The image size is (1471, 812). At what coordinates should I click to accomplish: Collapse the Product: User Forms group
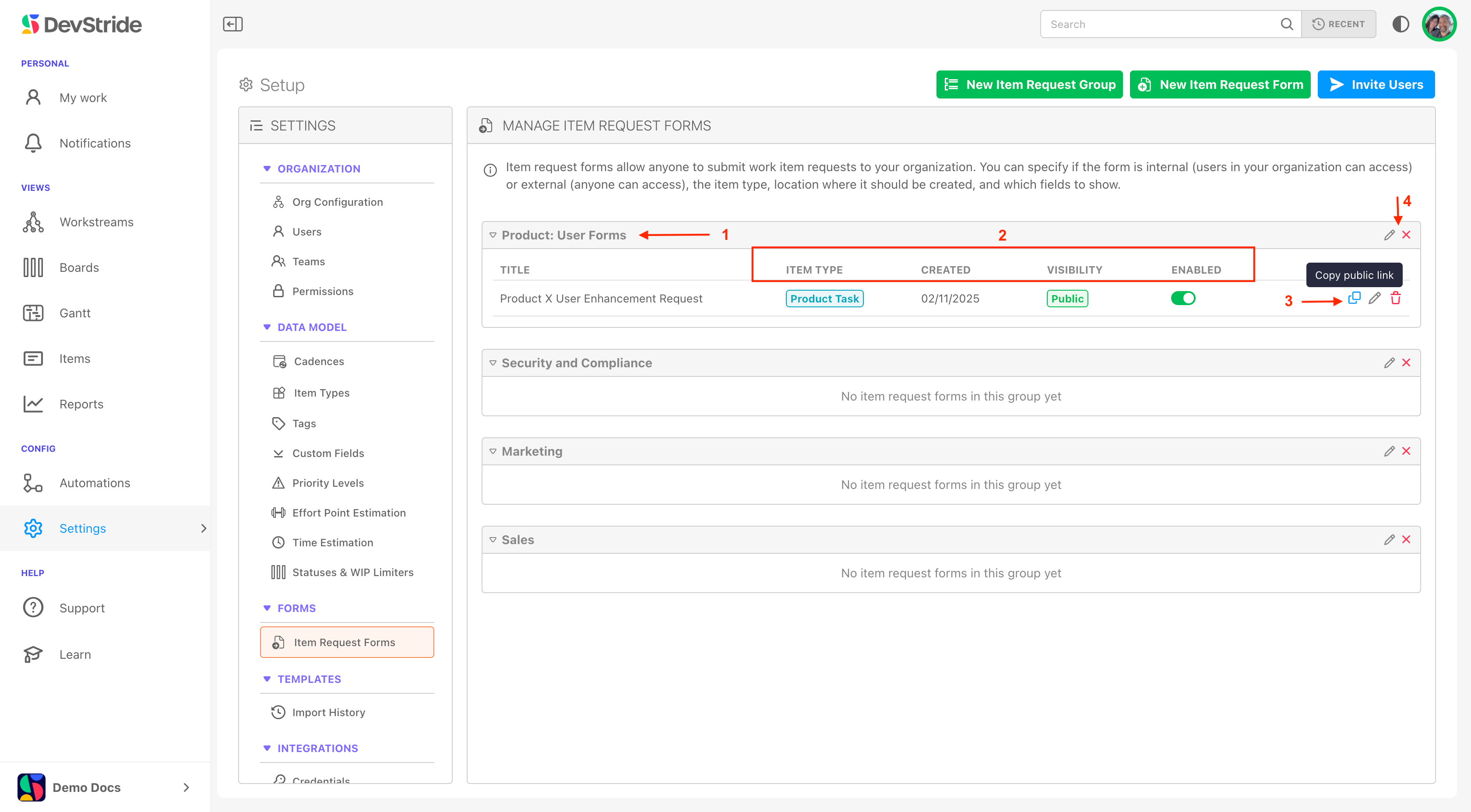coord(493,235)
